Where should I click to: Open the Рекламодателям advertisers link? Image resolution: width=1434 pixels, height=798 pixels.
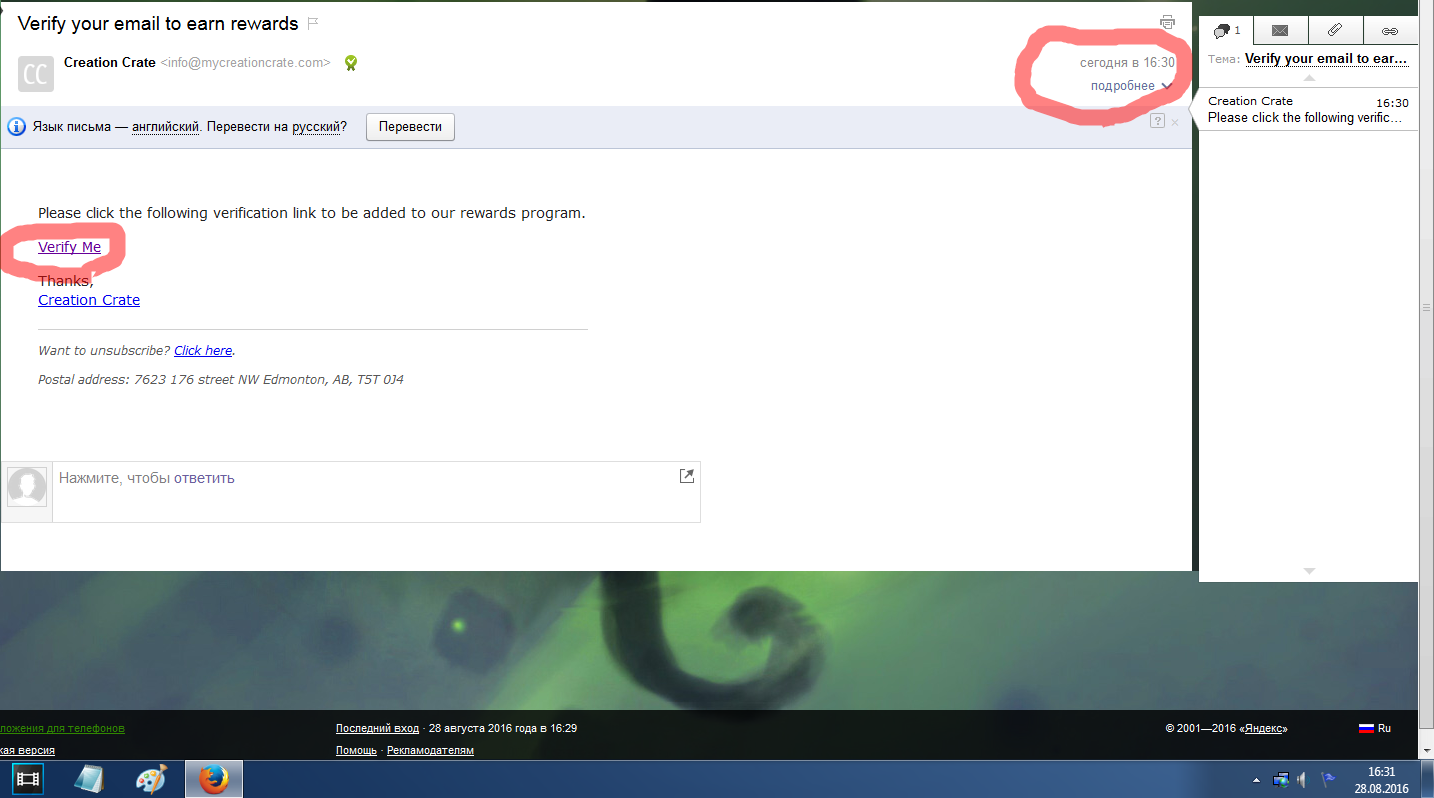430,750
